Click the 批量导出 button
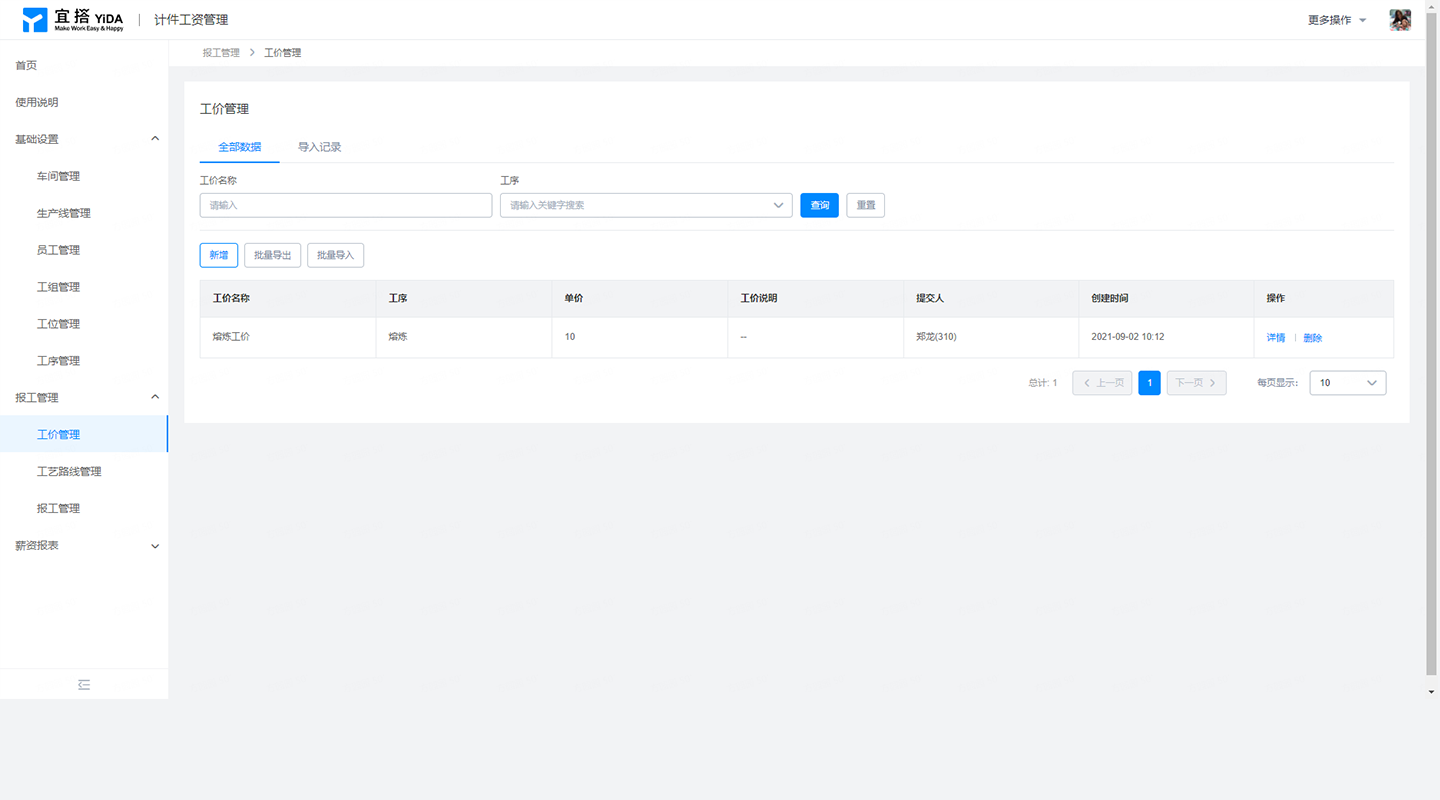The image size is (1440, 800). coord(273,255)
